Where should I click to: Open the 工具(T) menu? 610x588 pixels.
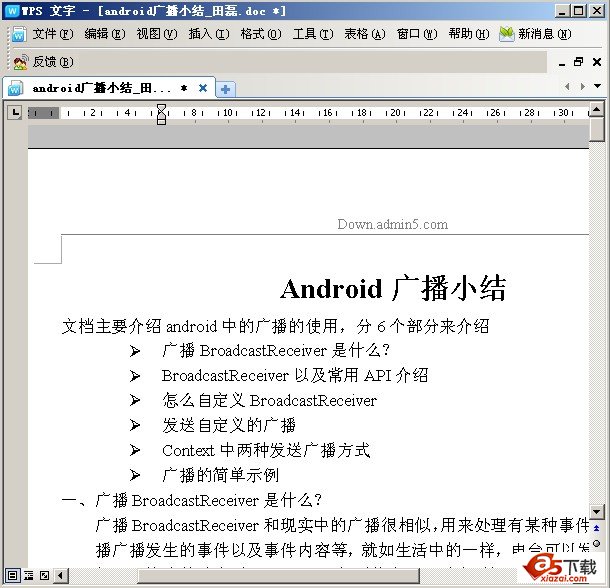pyautogui.click(x=313, y=34)
